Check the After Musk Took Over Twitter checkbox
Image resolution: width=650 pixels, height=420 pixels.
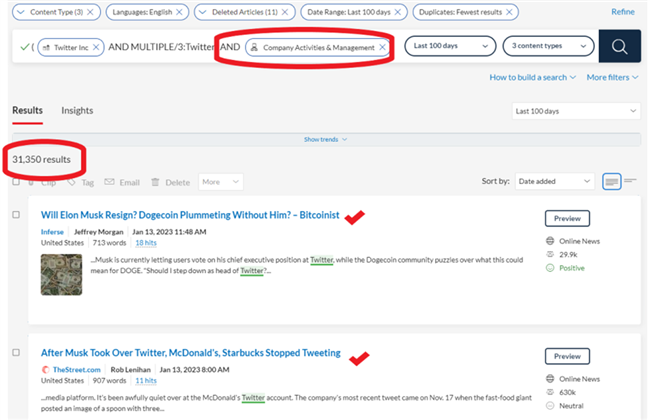tap(16, 352)
